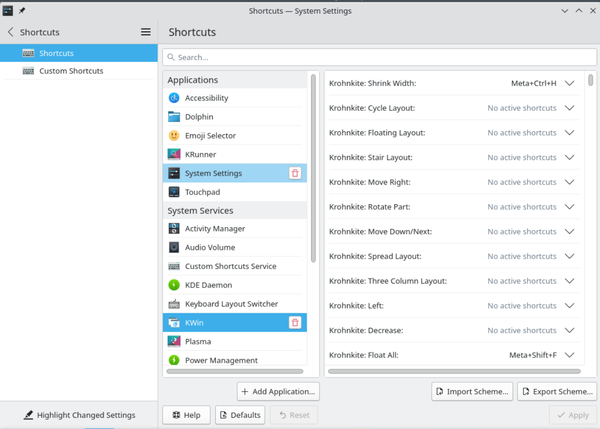Open Help button
The width and height of the screenshot is (600, 429).
click(186, 415)
